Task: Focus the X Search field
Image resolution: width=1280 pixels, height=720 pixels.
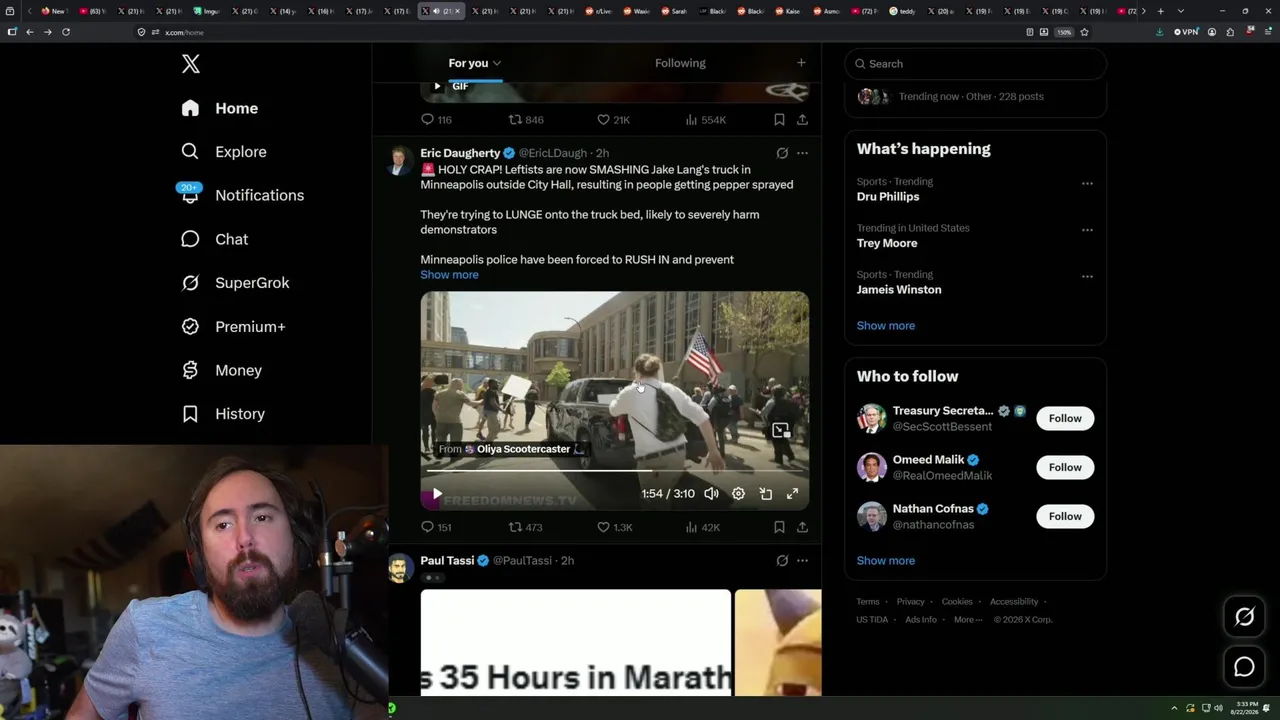Action: [x=975, y=64]
